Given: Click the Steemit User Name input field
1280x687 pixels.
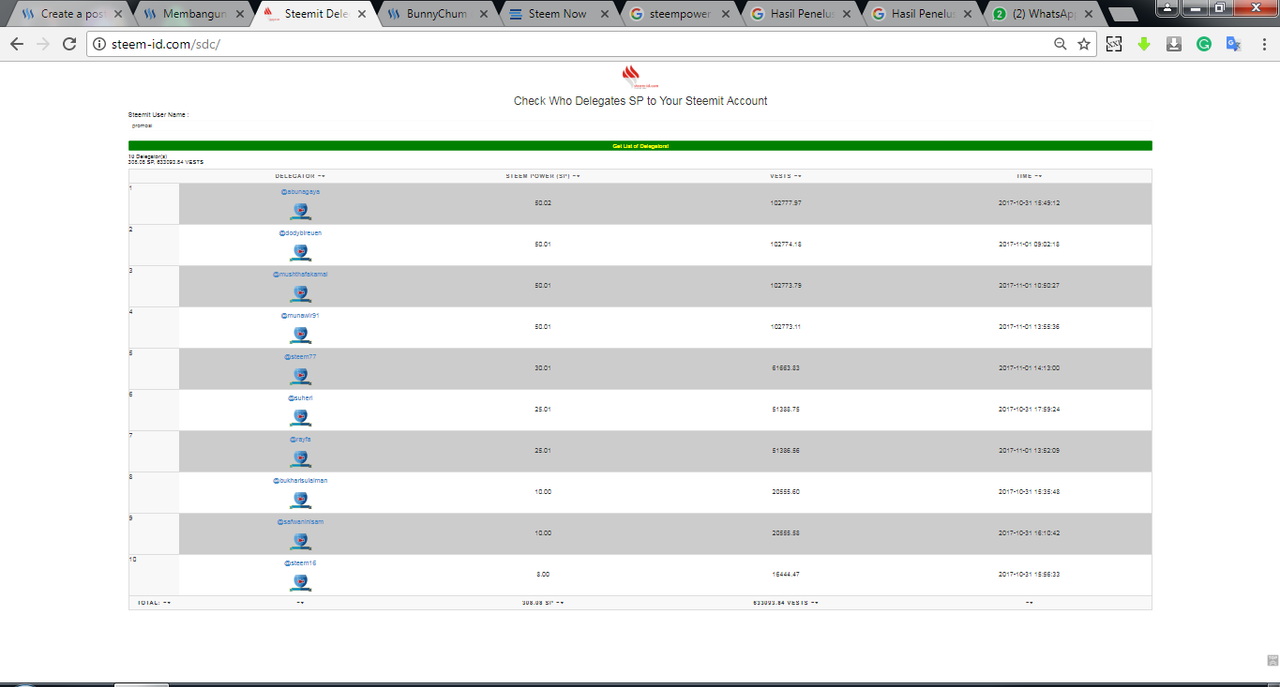Looking at the screenshot, I should [640, 126].
